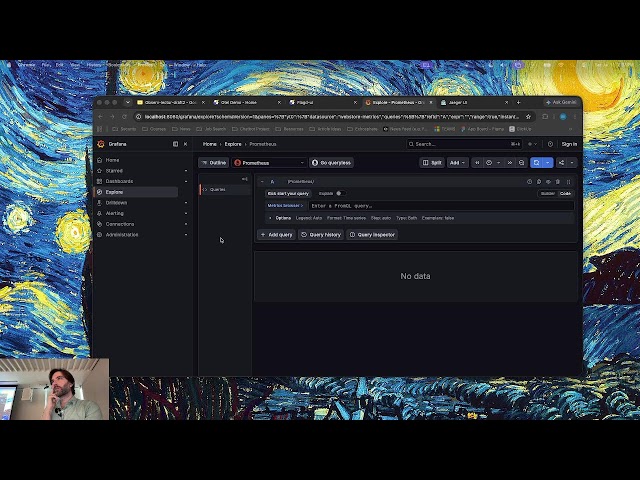The height and width of the screenshot is (480, 640).
Task: Open the Metrics browser
Action: pyautogui.click(x=285, y=206)
